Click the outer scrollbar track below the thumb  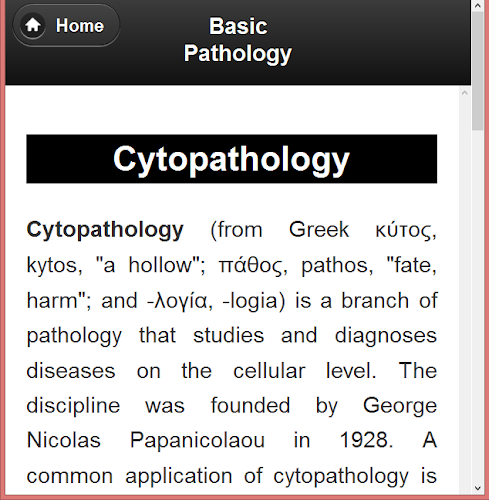[x=478, y=307]
